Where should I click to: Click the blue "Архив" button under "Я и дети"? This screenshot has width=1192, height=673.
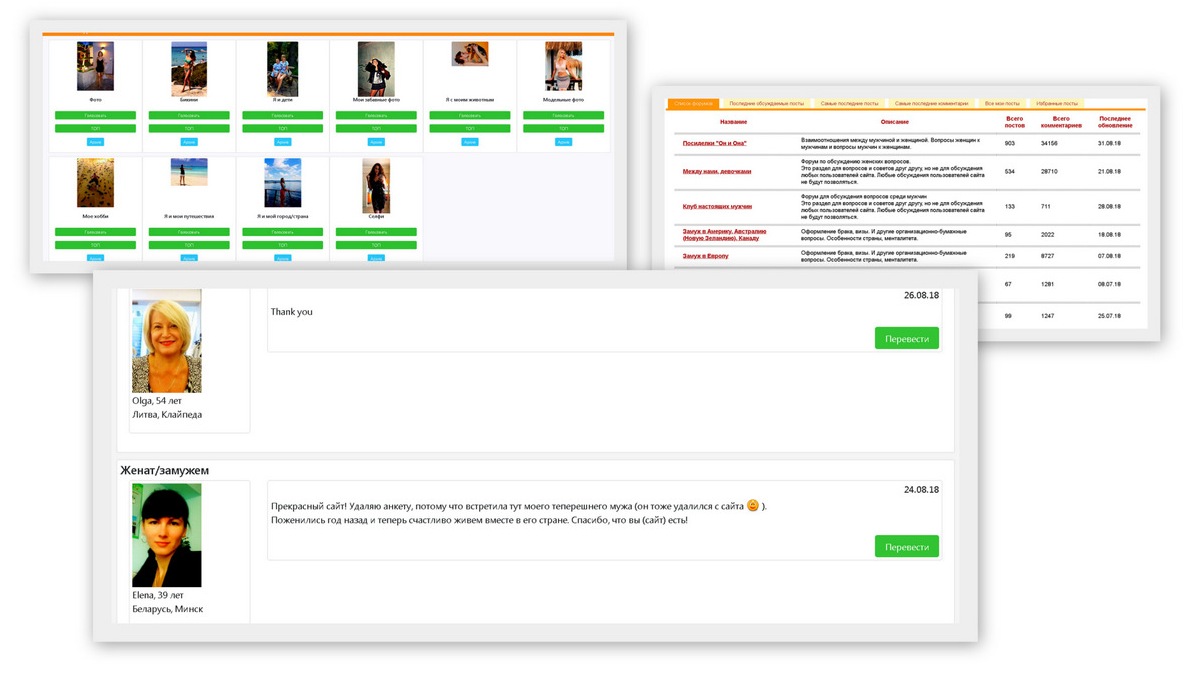coord(282,142)
